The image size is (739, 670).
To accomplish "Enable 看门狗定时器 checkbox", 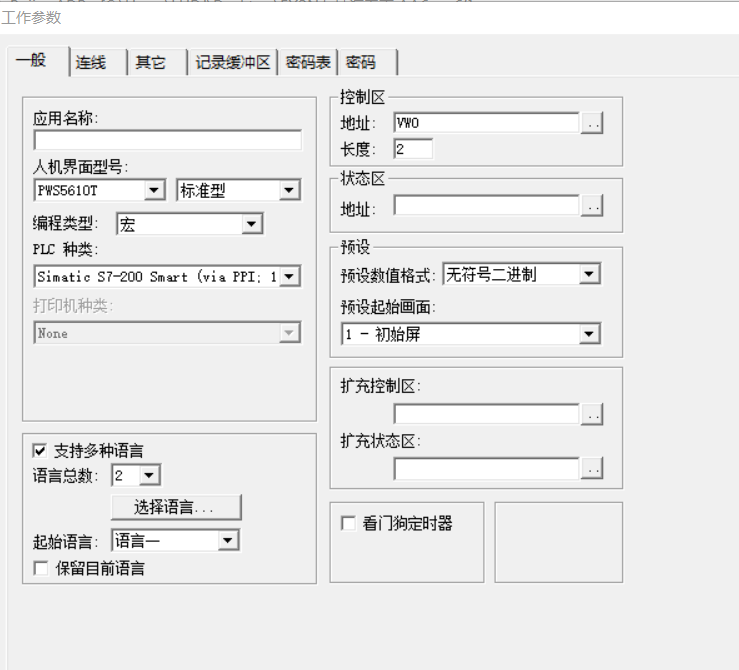I will click(x=348, y=523).
